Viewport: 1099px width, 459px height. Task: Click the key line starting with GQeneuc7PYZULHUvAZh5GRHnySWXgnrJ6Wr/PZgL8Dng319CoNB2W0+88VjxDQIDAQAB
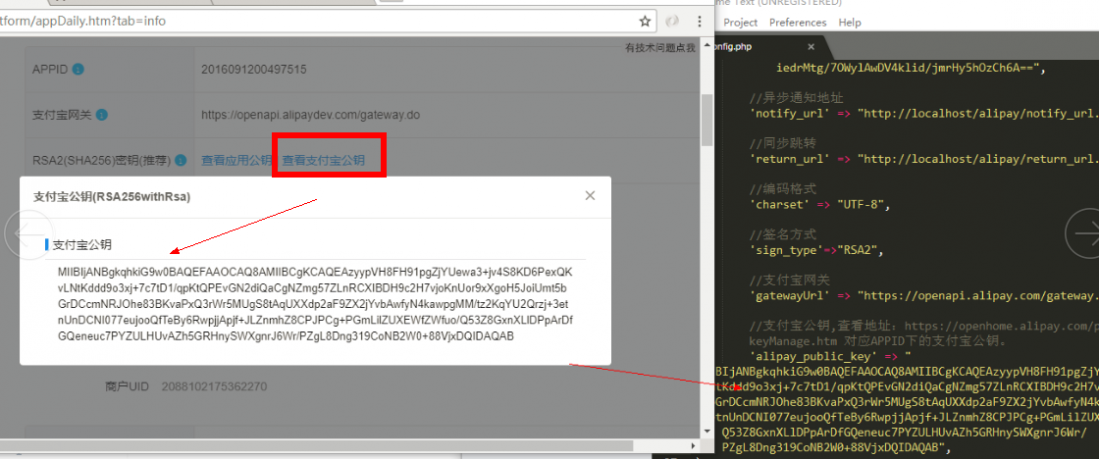click(286, 336)
